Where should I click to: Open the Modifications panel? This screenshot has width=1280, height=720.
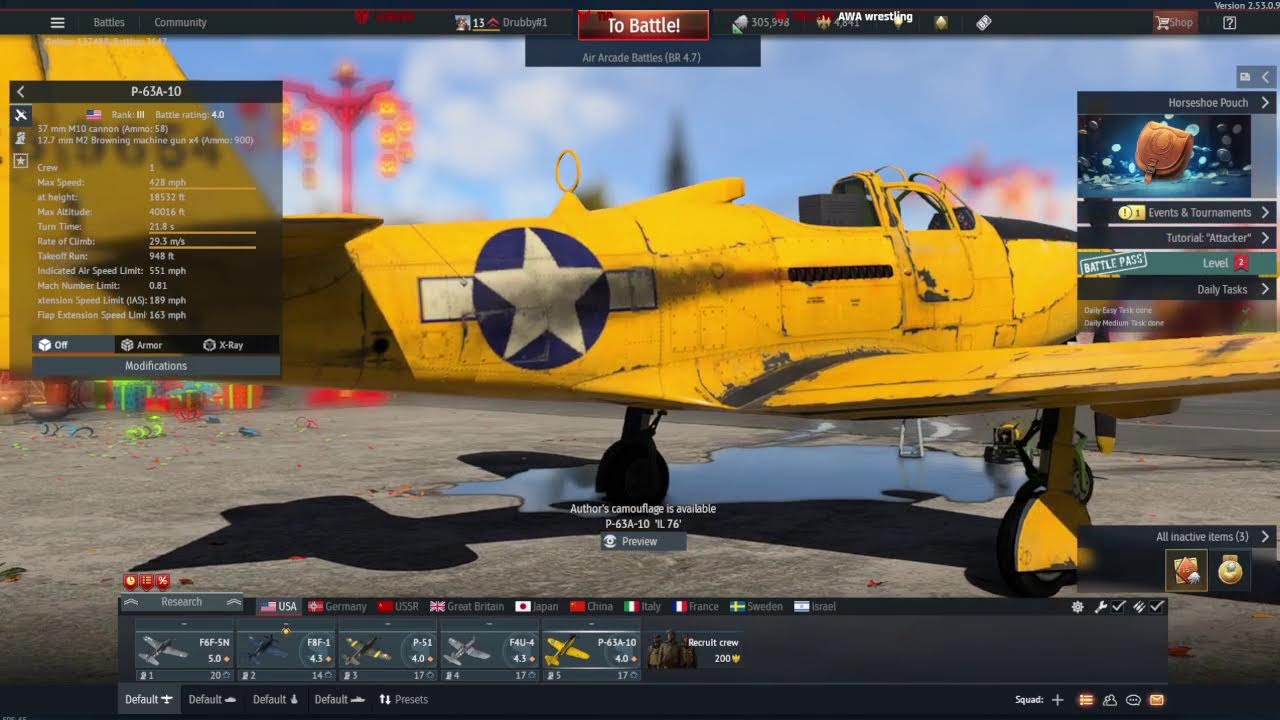click(156, 366)
